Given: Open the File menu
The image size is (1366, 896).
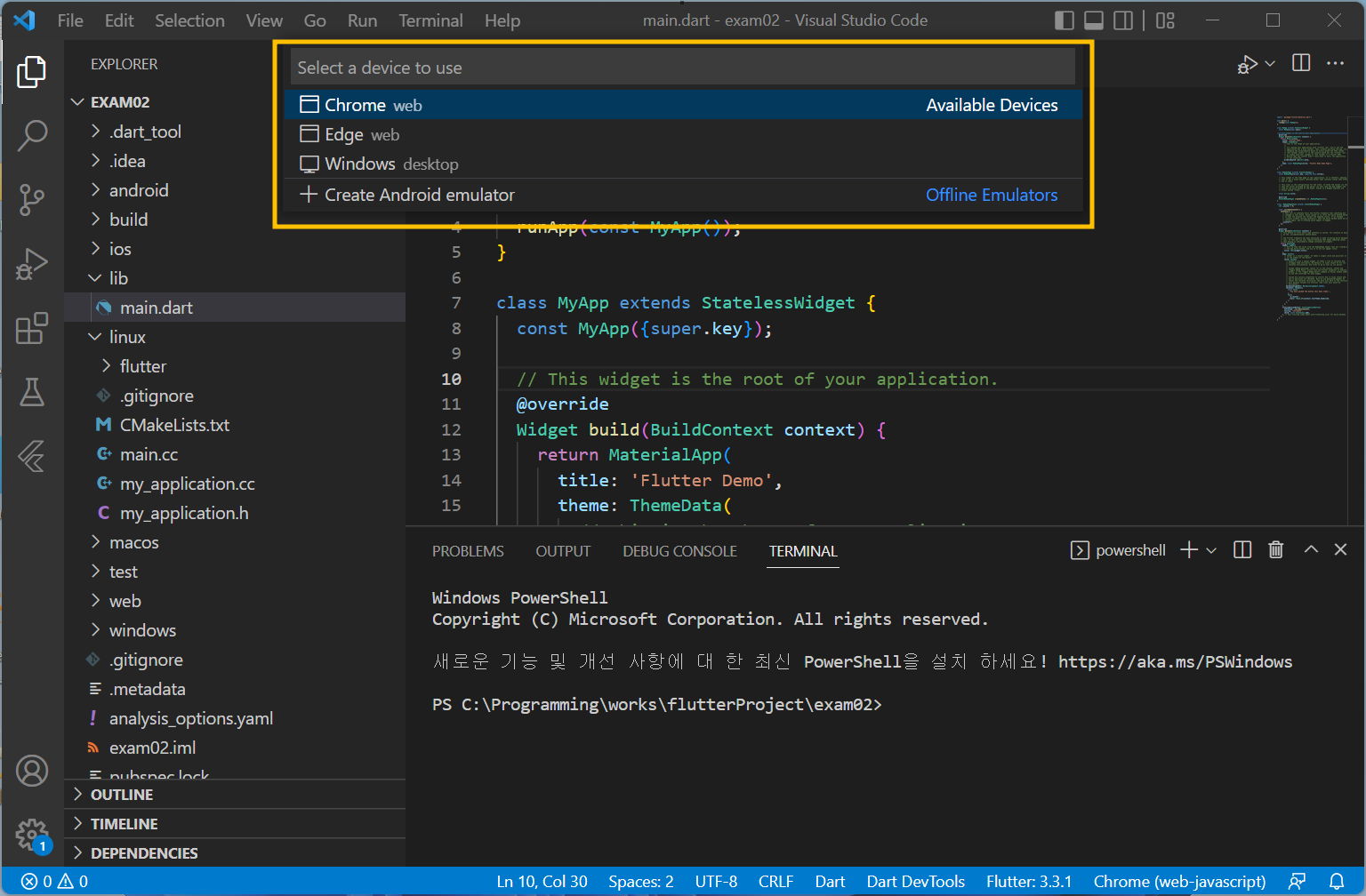Looking at the screenshot, I should [70, 20].
